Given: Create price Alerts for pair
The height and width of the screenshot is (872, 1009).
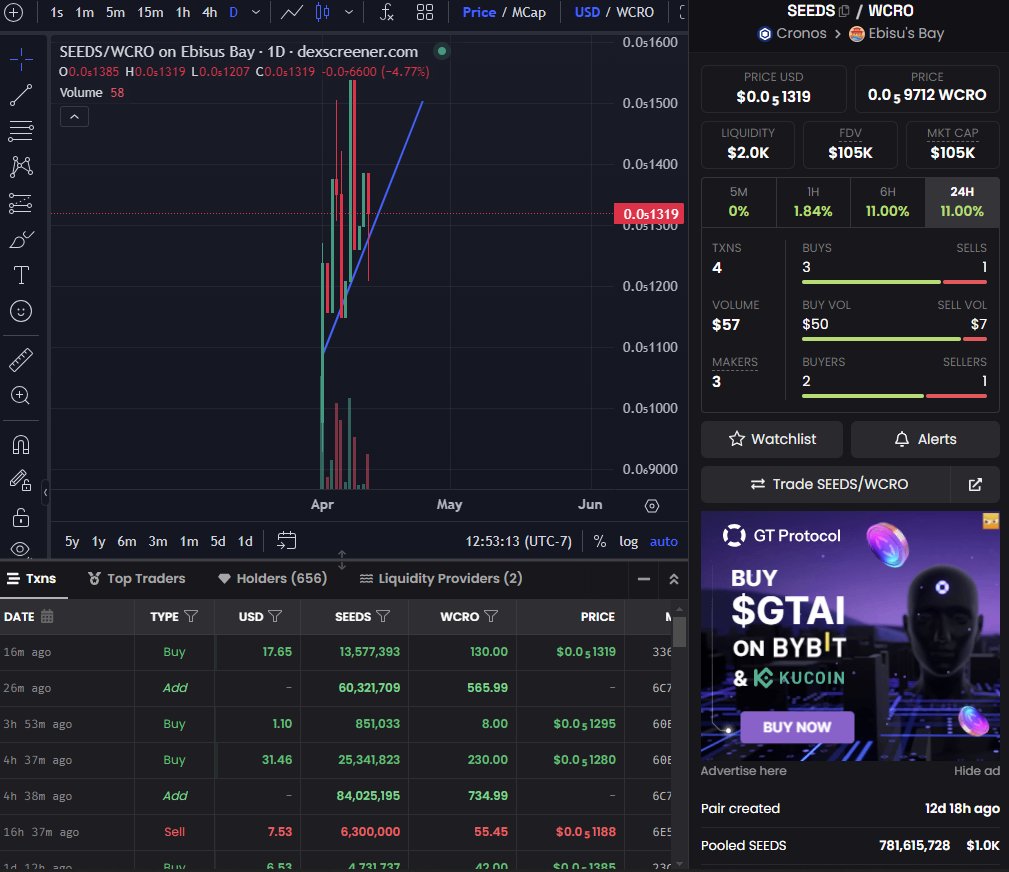Looking at the screenshot, I should coord(925,439).
